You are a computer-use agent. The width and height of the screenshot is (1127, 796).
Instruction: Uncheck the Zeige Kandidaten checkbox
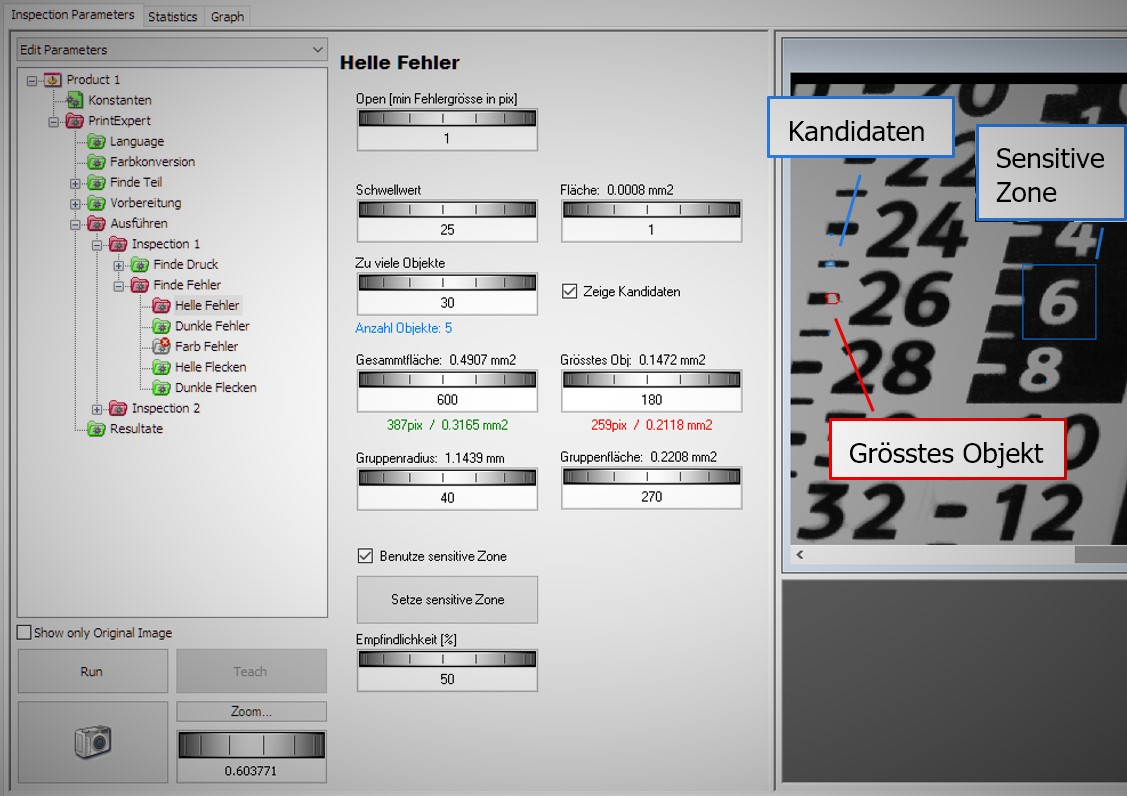(x=570, y=292)
